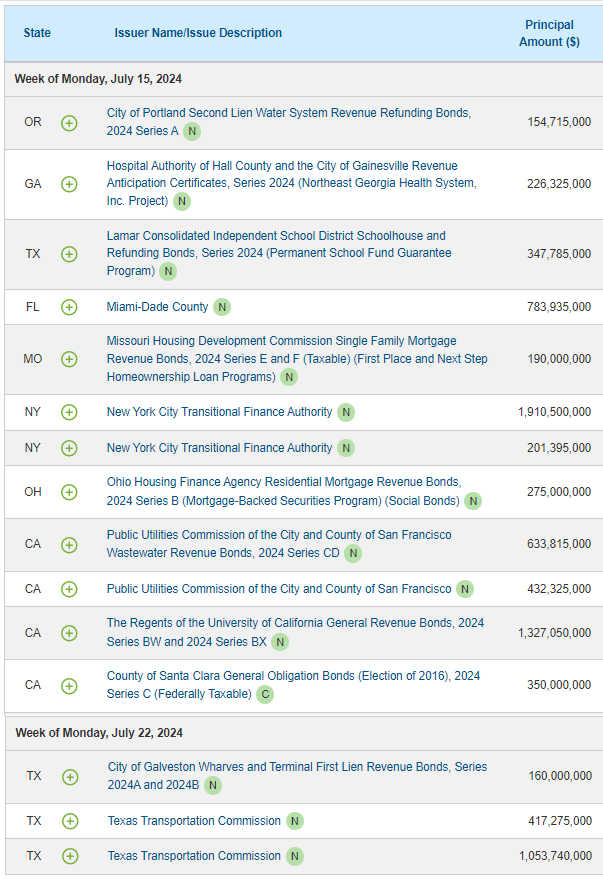The height and width of the screenshot is (879, 603).
Task: Expand the County of Santa Clara row
Action: (x=69, y=686)
